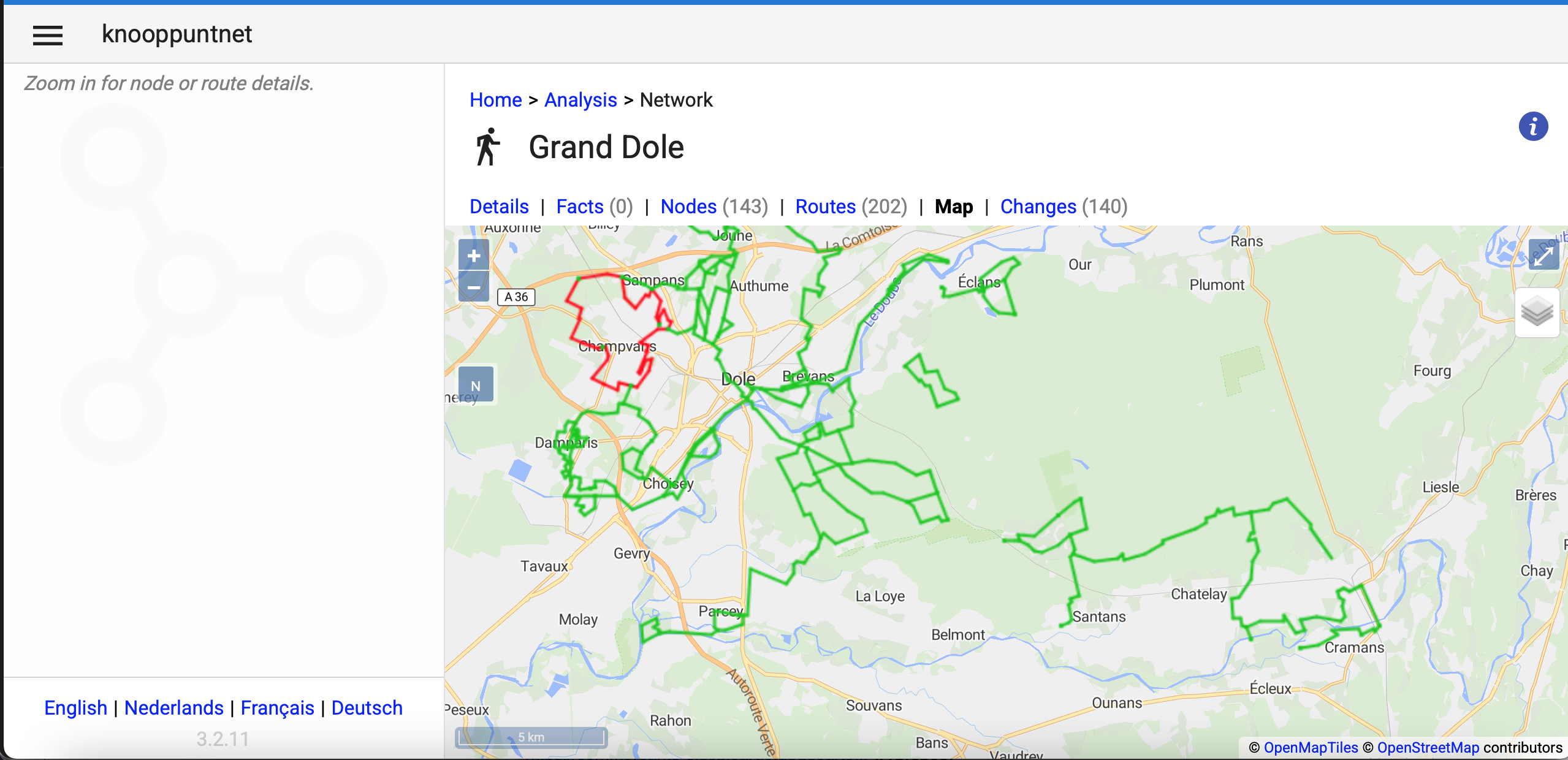1568x760 pixels.
Task: Click the hiking pedestrian icon
Action: [x=487, y=147]
